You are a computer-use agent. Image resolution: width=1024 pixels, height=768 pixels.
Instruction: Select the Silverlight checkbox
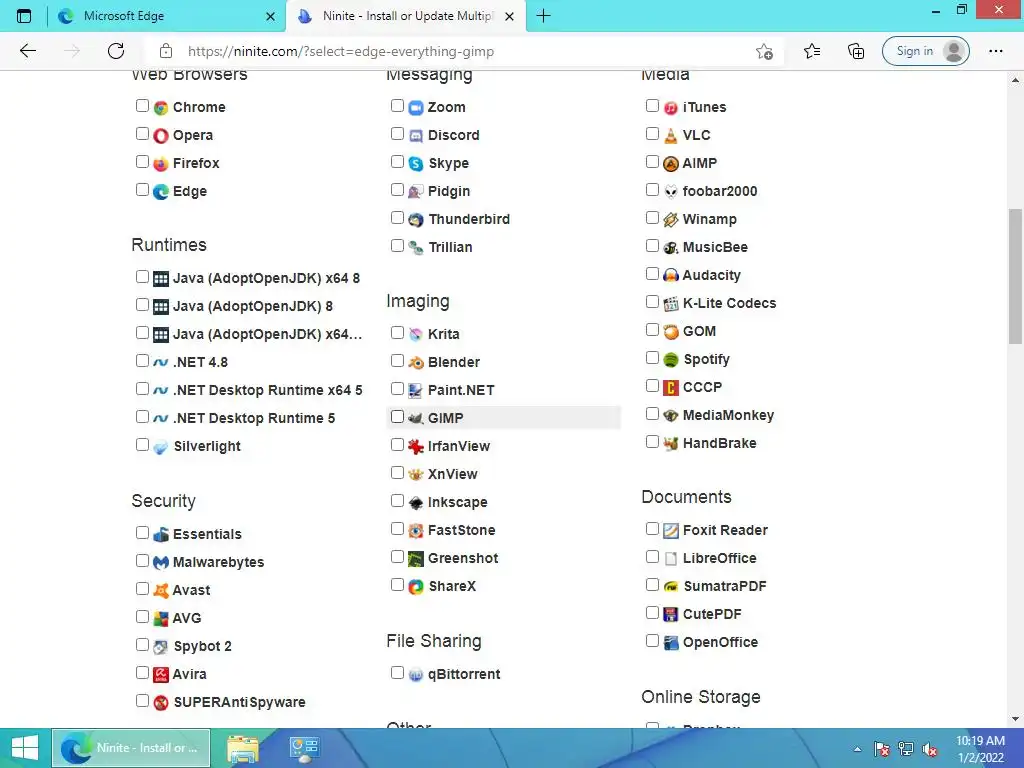[x=142, y=445]
